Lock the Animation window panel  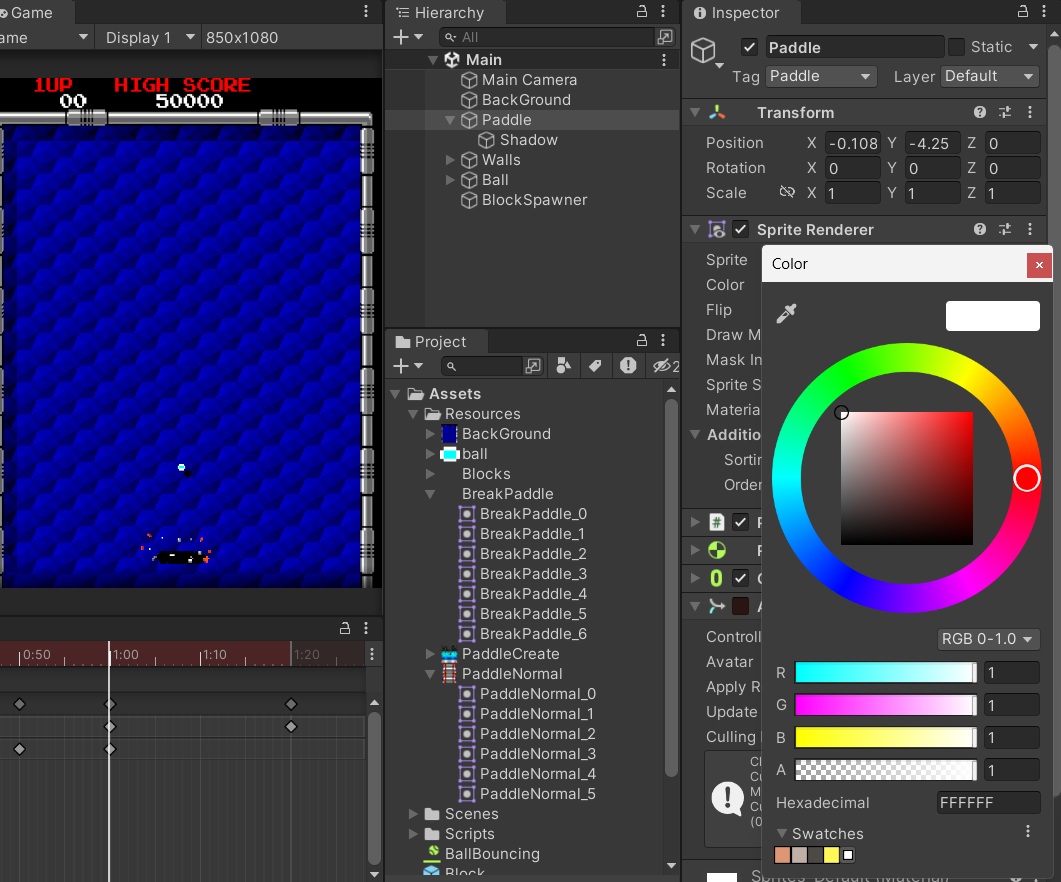[344, 628]
